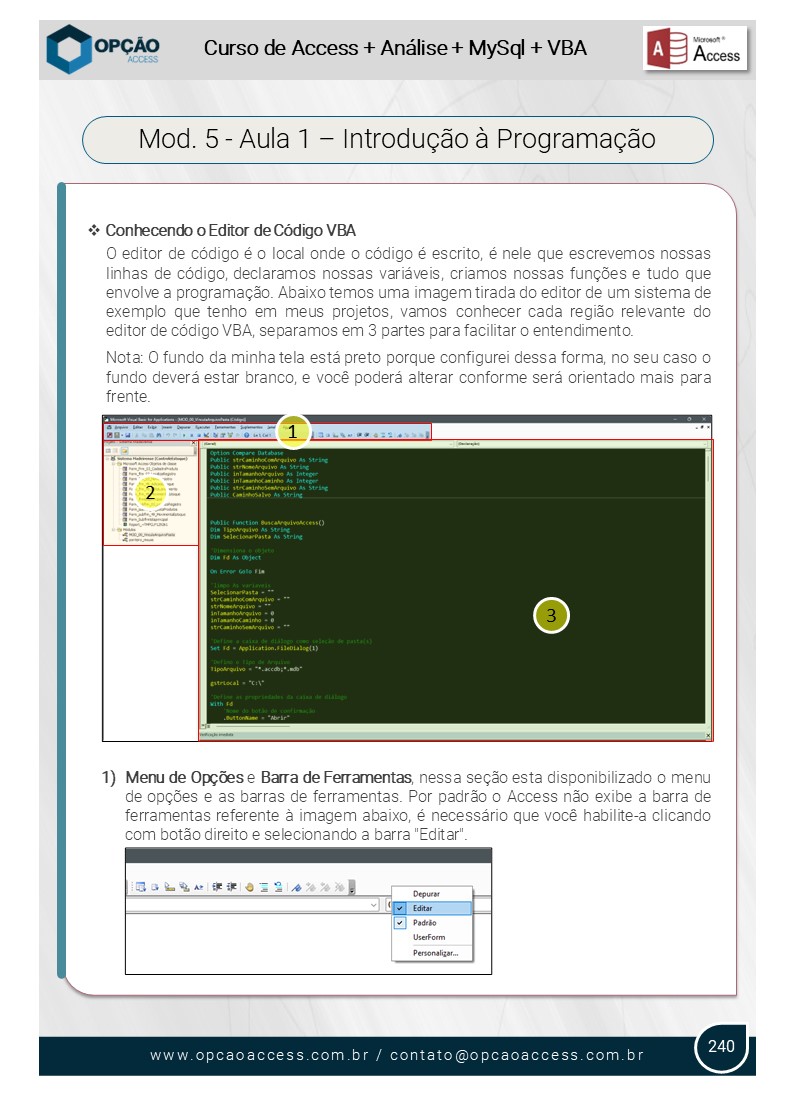Click Complete Word icon in lower toolbar image
The image size is (794, 1096).
coord(198,887)
